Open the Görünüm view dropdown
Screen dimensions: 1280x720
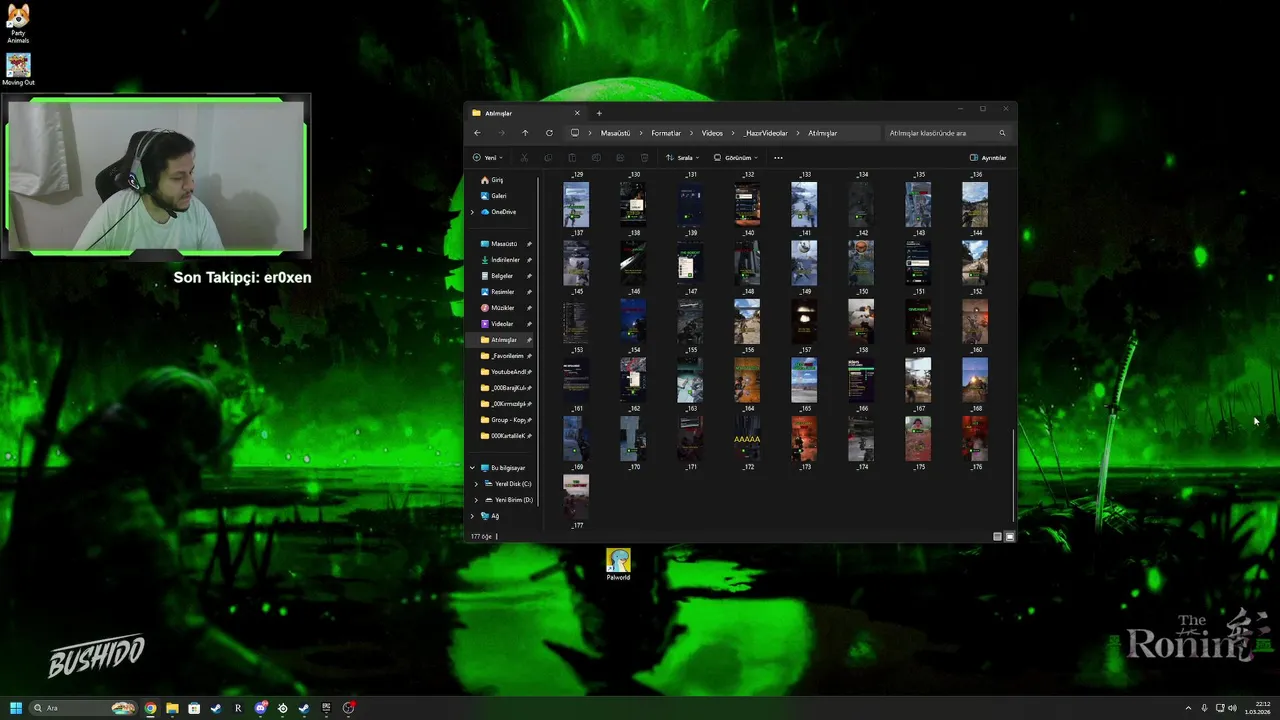735,157
